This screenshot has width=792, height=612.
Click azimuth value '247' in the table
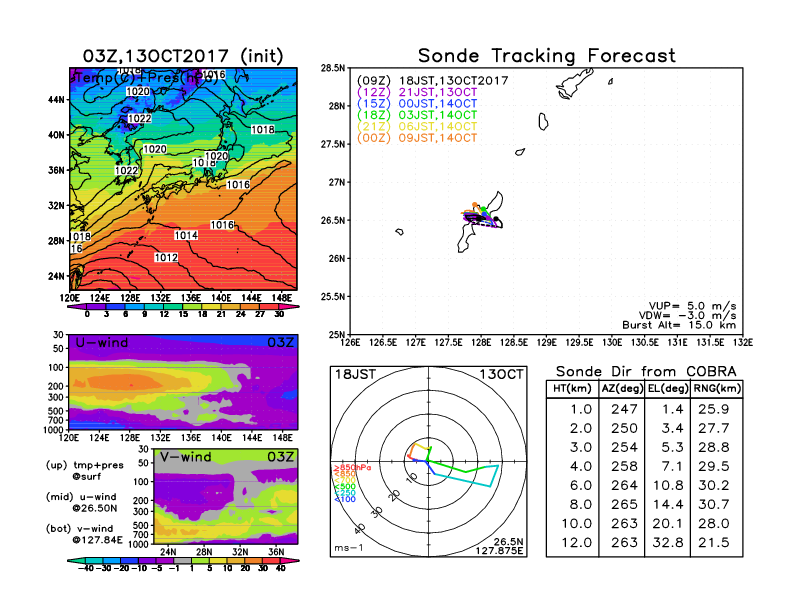tap(624, 410)
